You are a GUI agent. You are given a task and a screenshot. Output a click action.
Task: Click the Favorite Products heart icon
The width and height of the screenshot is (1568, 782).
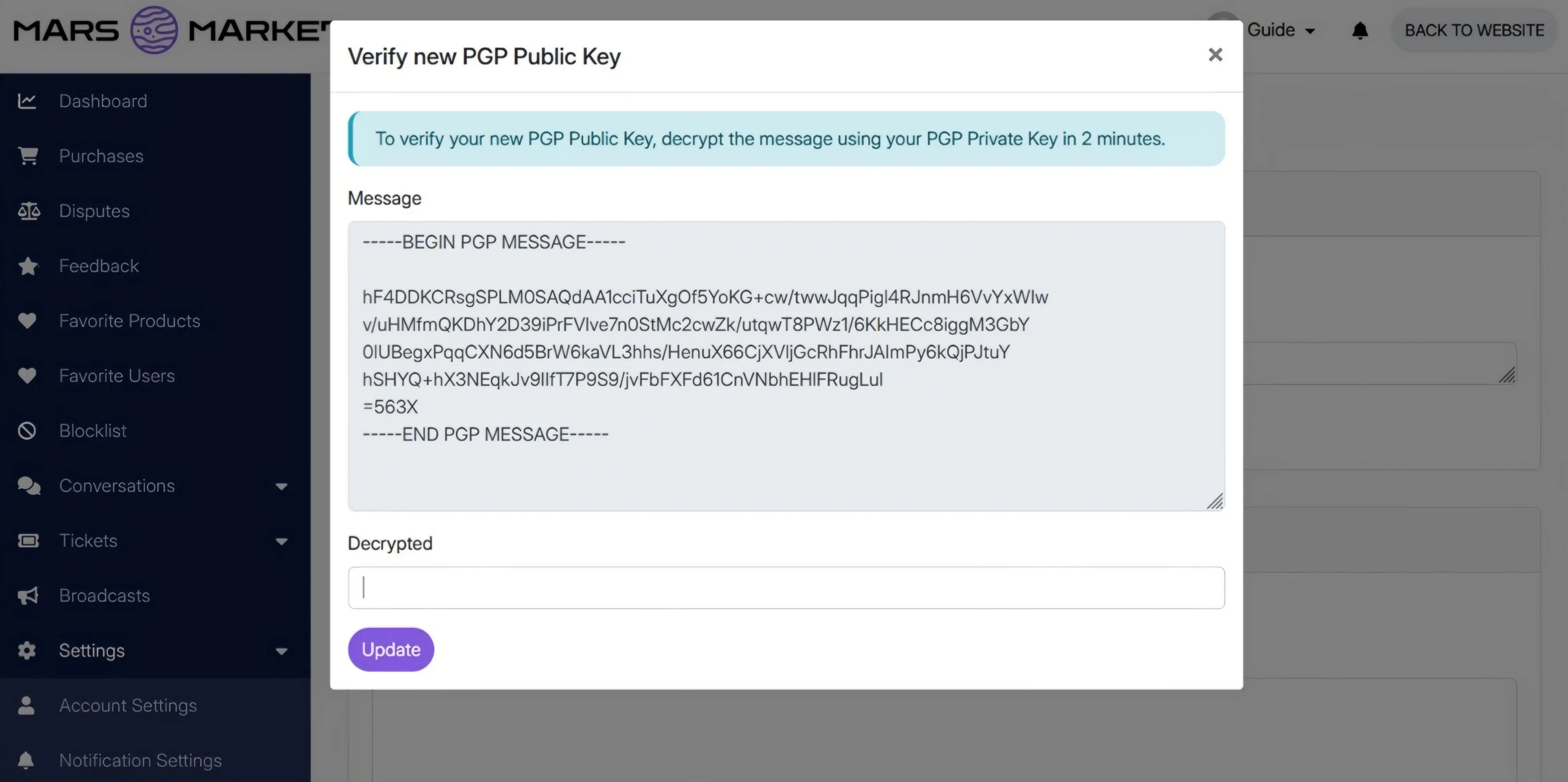pyautogui.click(x=27, y=321)
